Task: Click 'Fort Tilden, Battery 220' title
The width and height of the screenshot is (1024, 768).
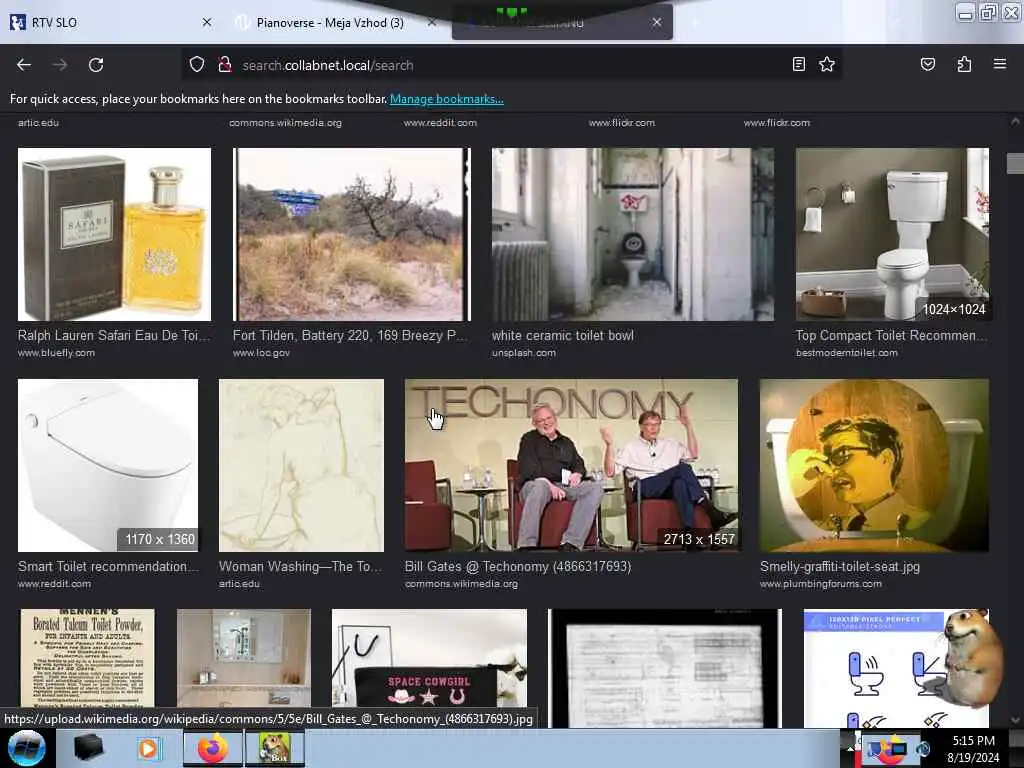Action: pos(349,336)
